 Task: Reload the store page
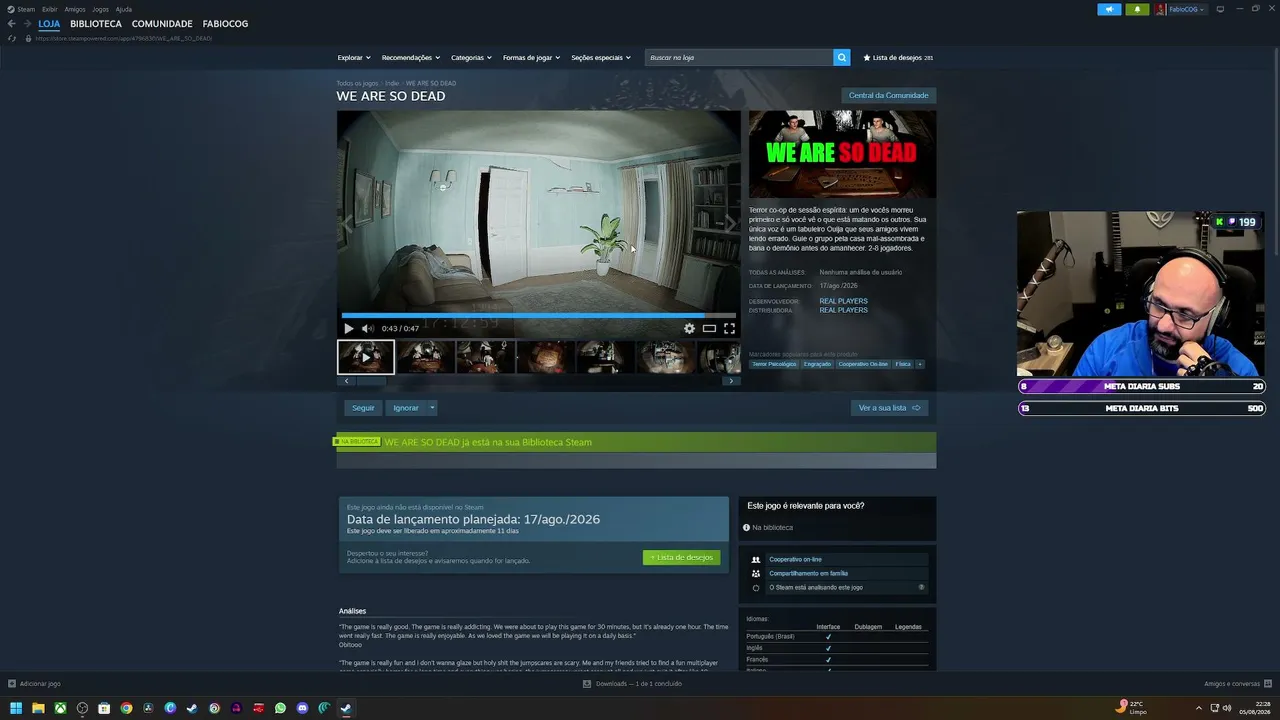tap(12, 38)
